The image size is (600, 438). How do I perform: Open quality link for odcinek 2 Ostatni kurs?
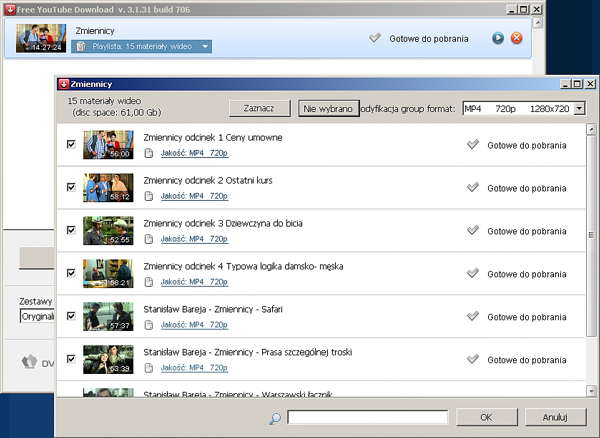(194, 196)
